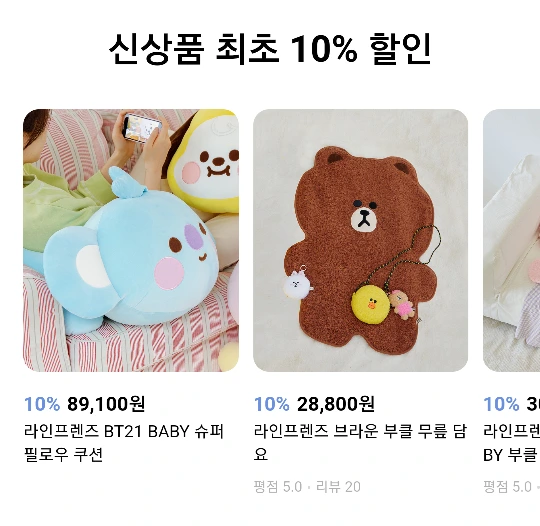The width and height of the screenshot is (540, 526).
Task: Open the BT21 BABY cushion product image
Action: coord(131,240)
